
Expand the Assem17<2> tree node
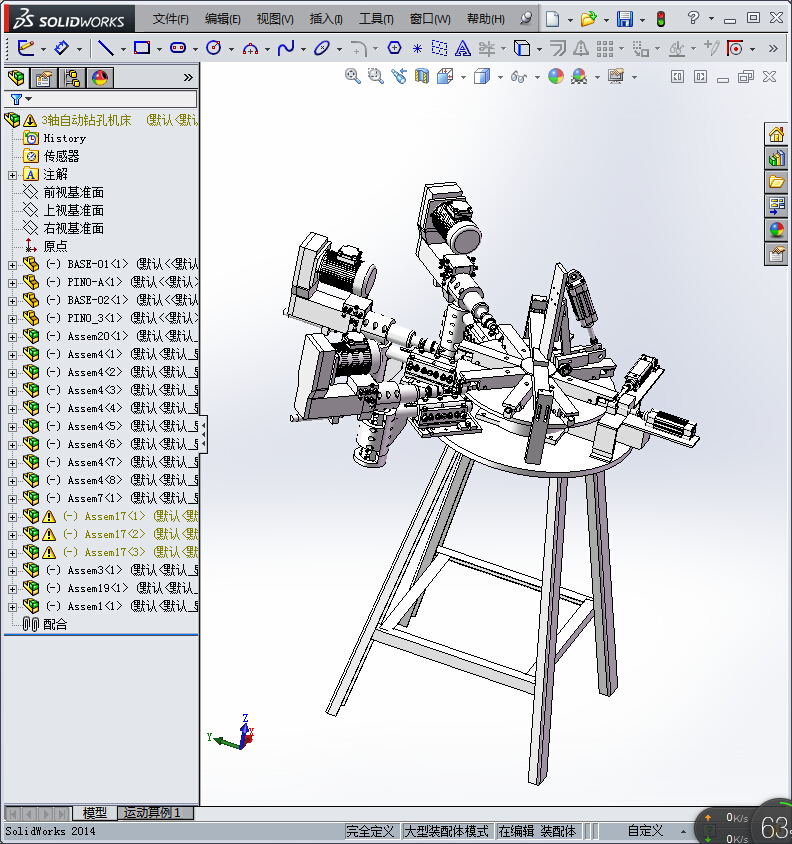[12, 534]
